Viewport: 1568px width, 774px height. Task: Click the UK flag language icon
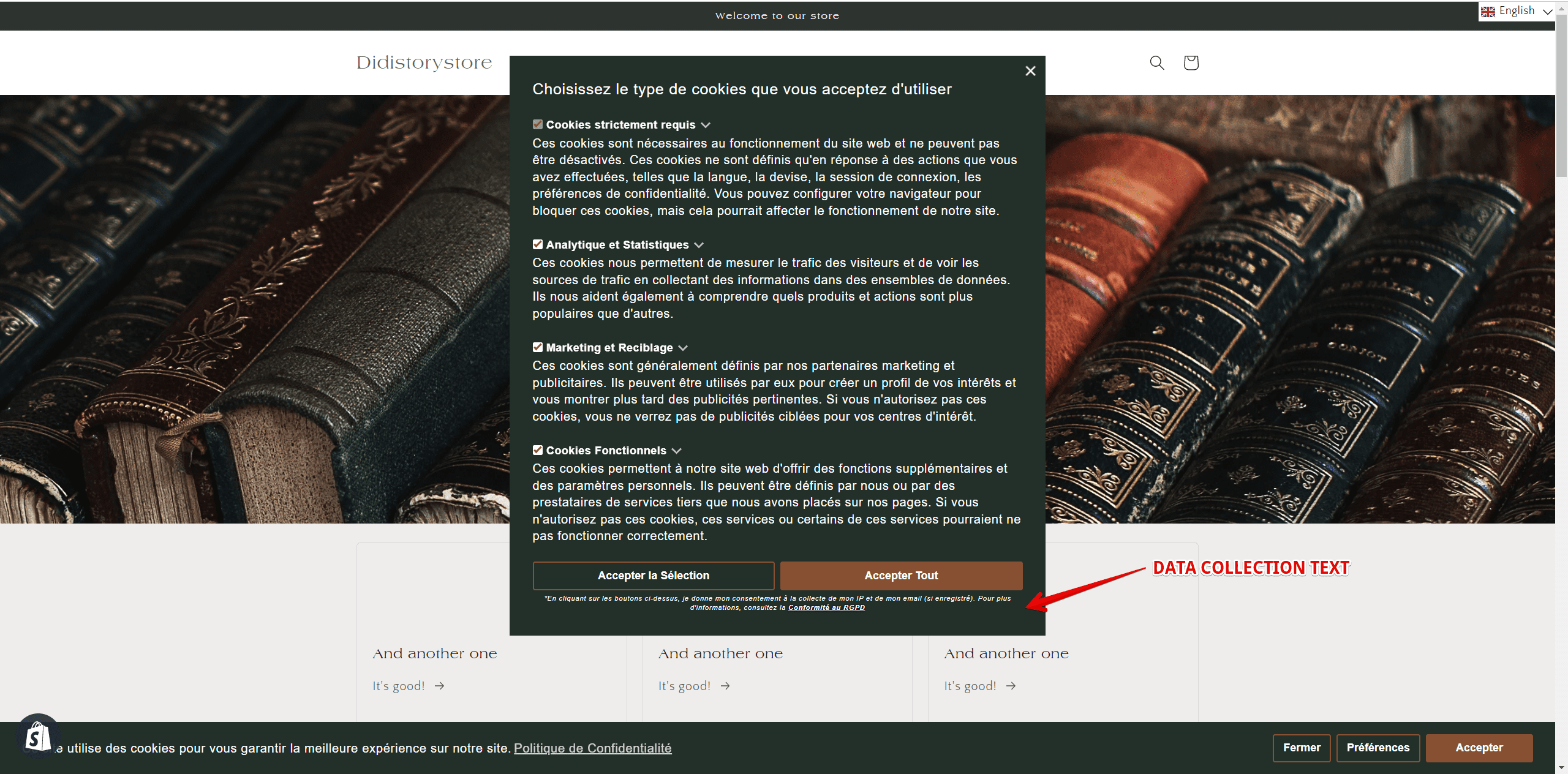(1488, 11)
